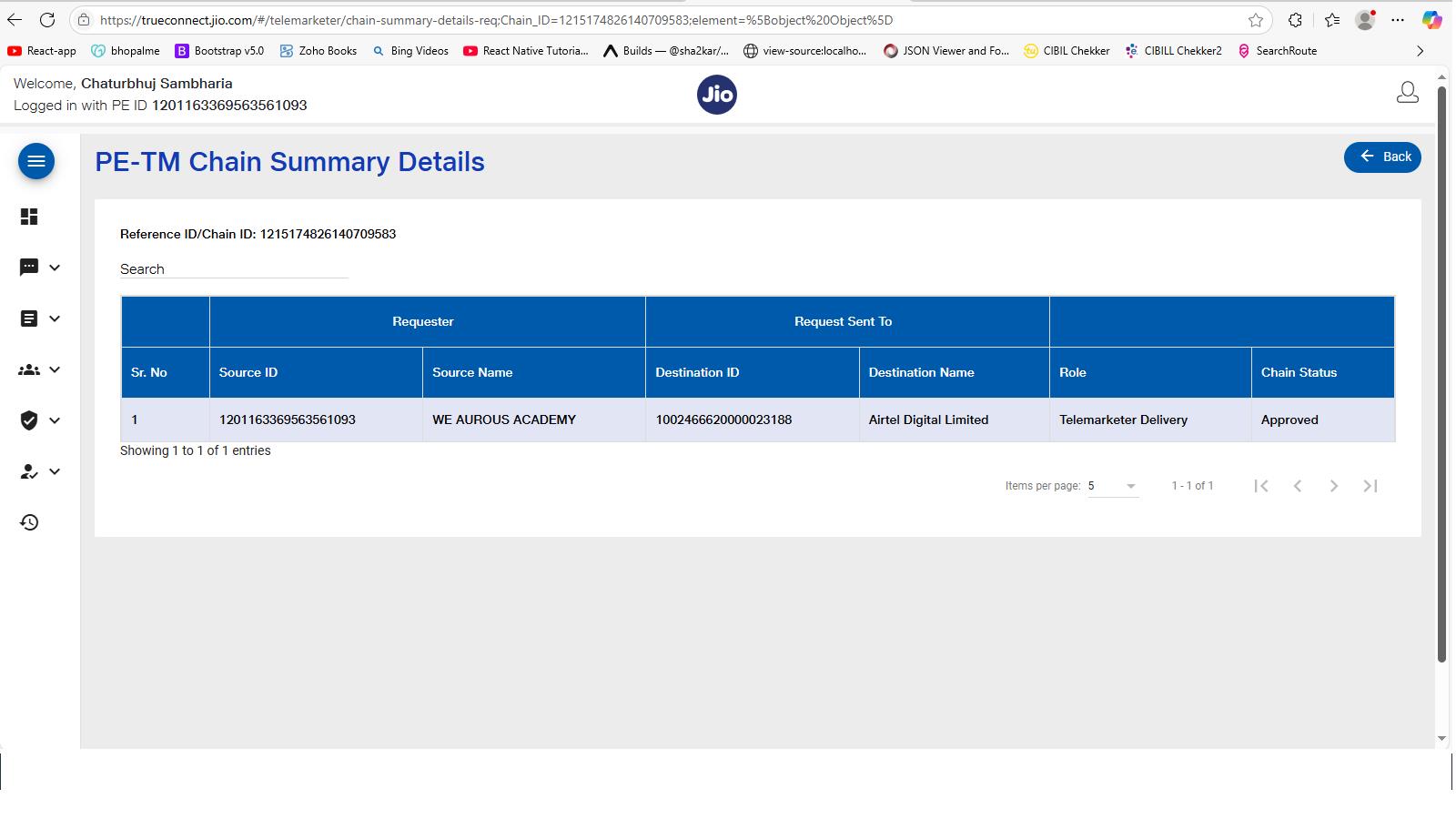Expand the chat bubble menu chevron
Image resolution: width=1456 pixels, height=819 pixels.
55,268
